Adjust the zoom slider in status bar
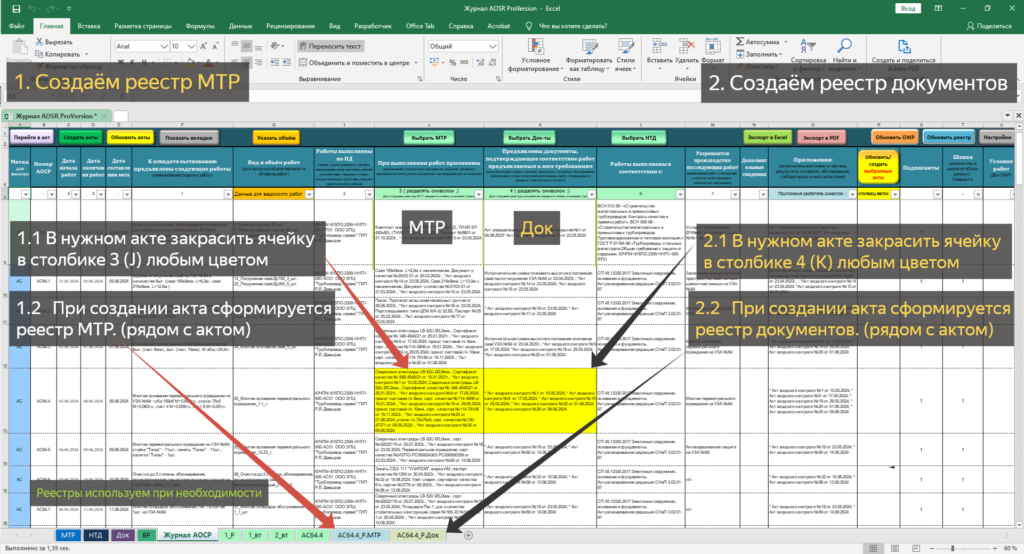 [x=953, y=548]
